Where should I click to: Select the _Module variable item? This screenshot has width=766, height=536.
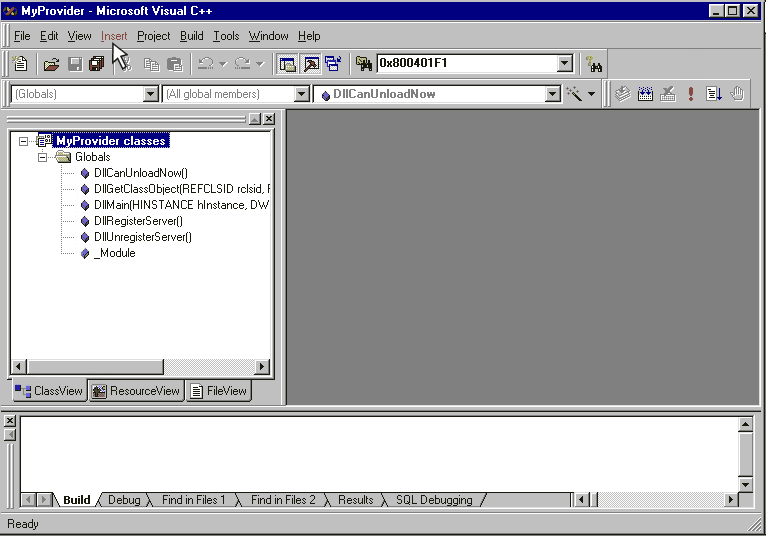tap(115, 253)
